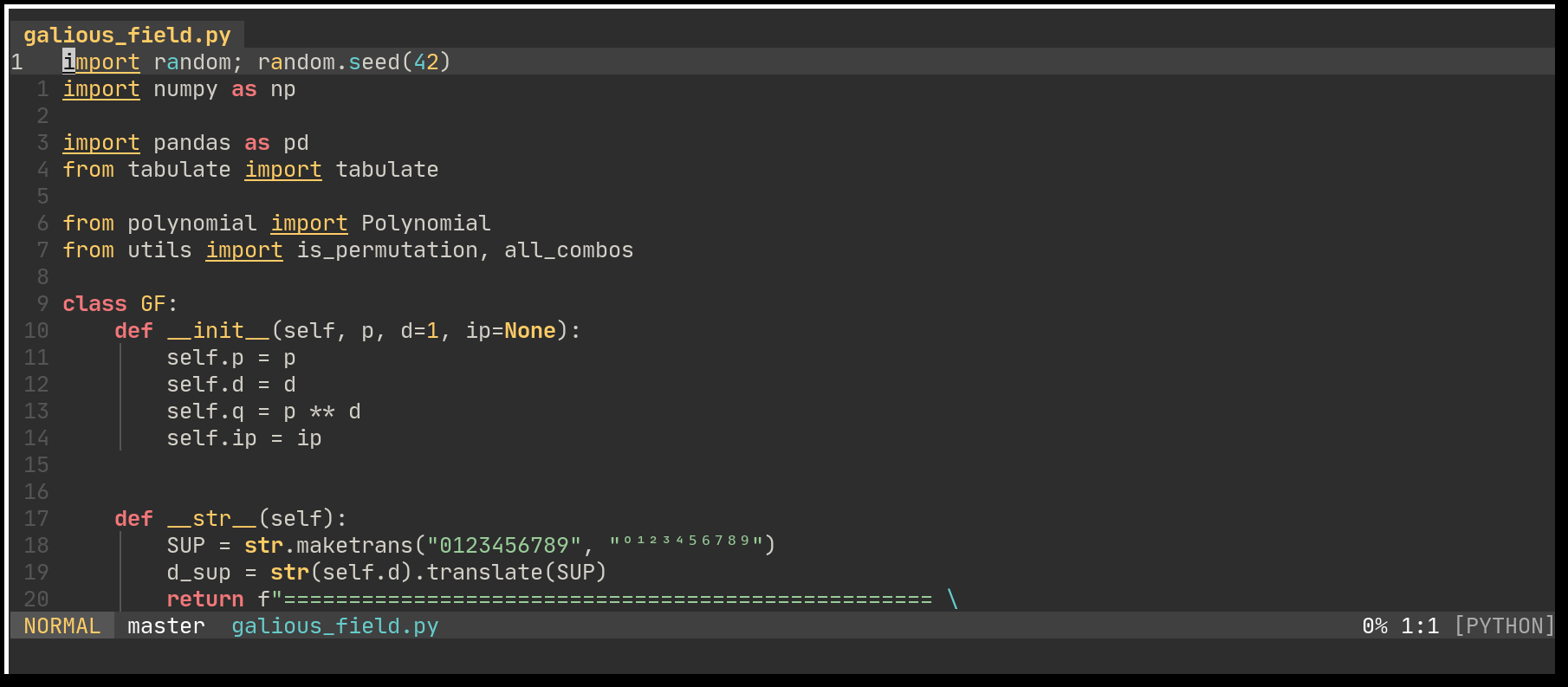Click the 'self.ip = ip' line
1568x687 pixels.
[244, 438]
